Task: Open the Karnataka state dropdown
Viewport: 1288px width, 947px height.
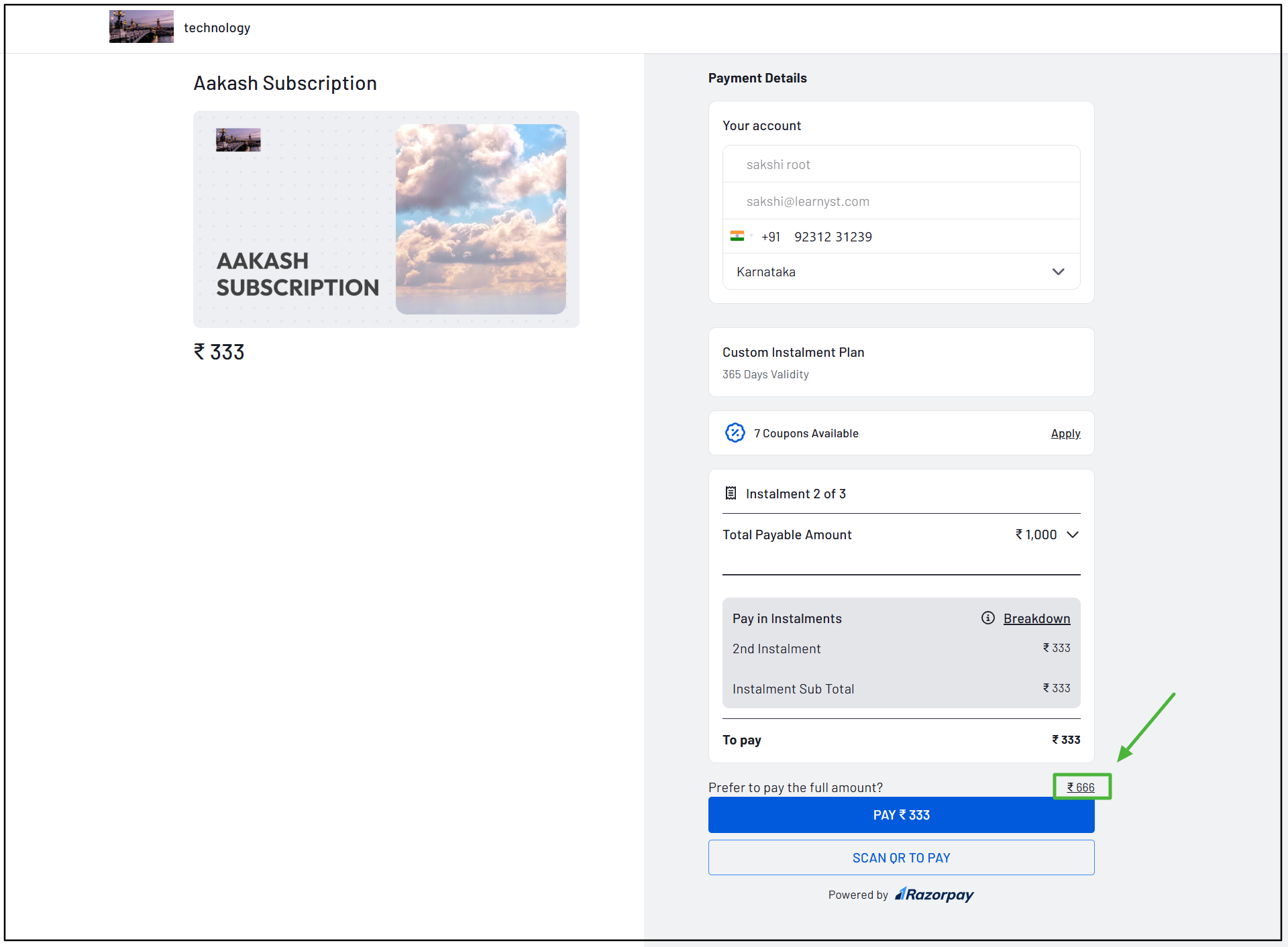Action: 901,272
